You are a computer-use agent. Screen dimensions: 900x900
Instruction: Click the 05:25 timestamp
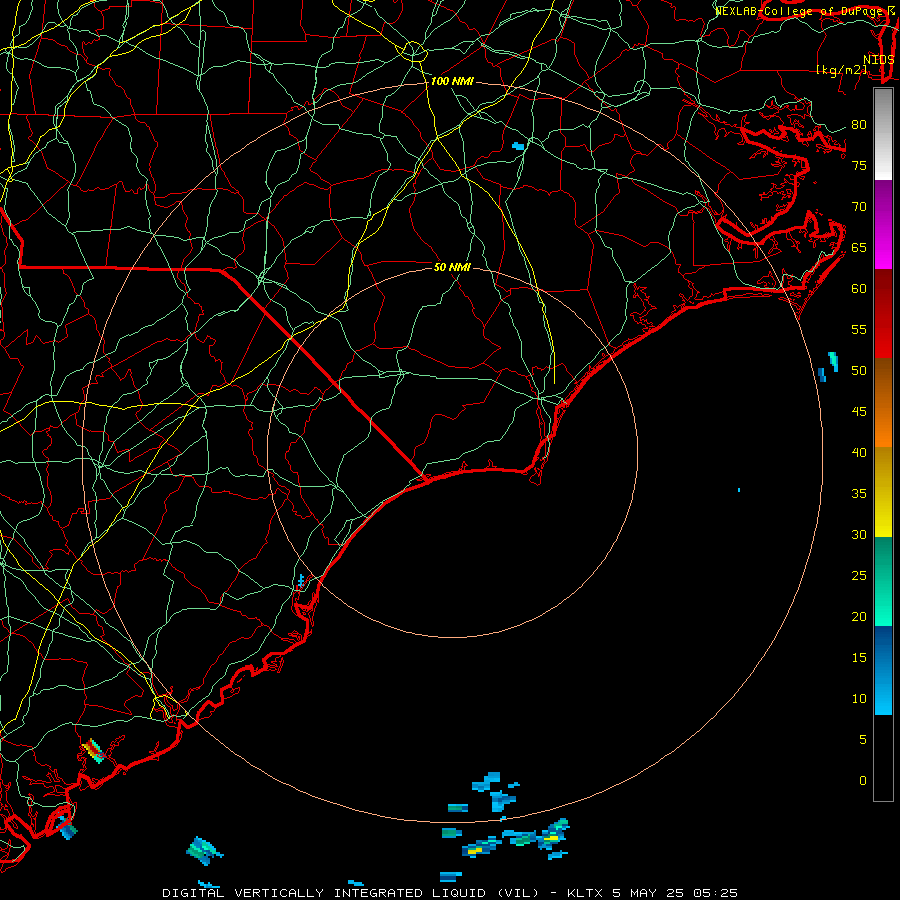pos(715,893)
